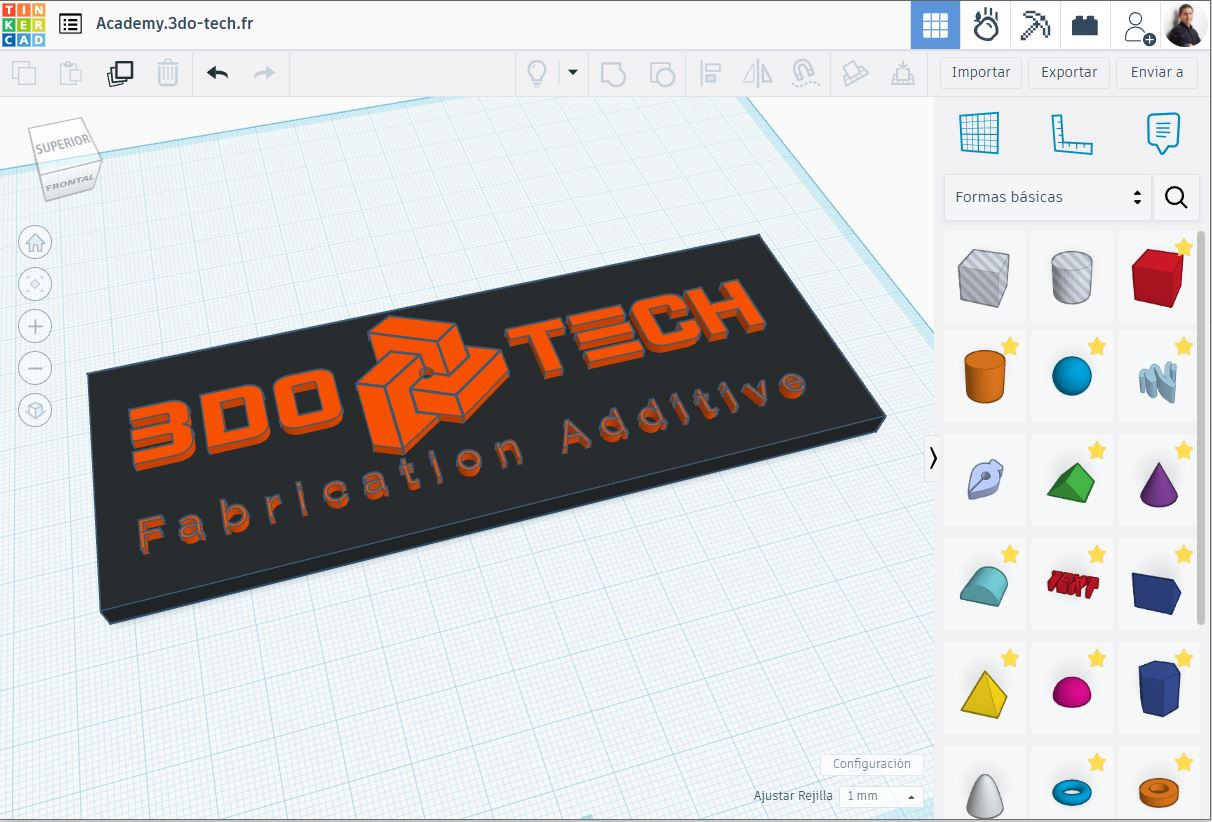Click the Cruise magnet icon
Screen dimensions: 1212x822
(805, 73)
